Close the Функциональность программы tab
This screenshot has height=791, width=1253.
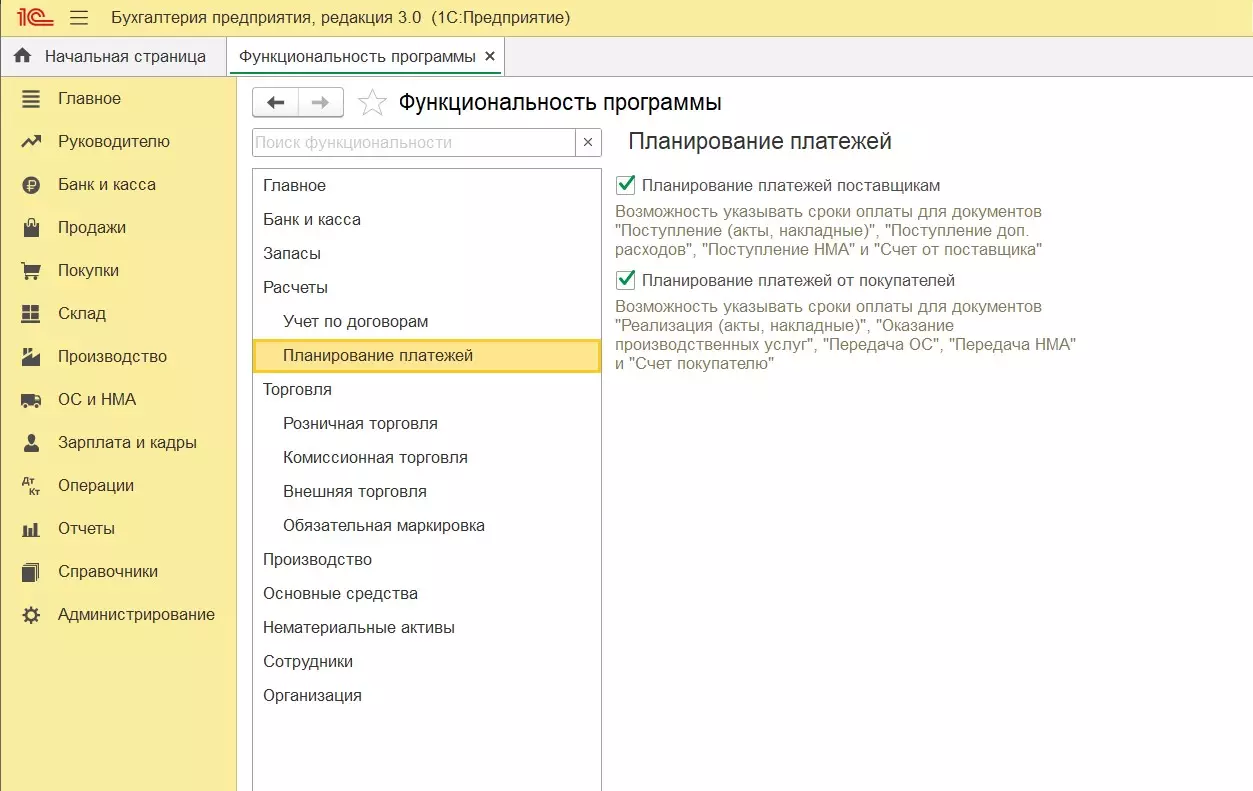click(490, 56)
